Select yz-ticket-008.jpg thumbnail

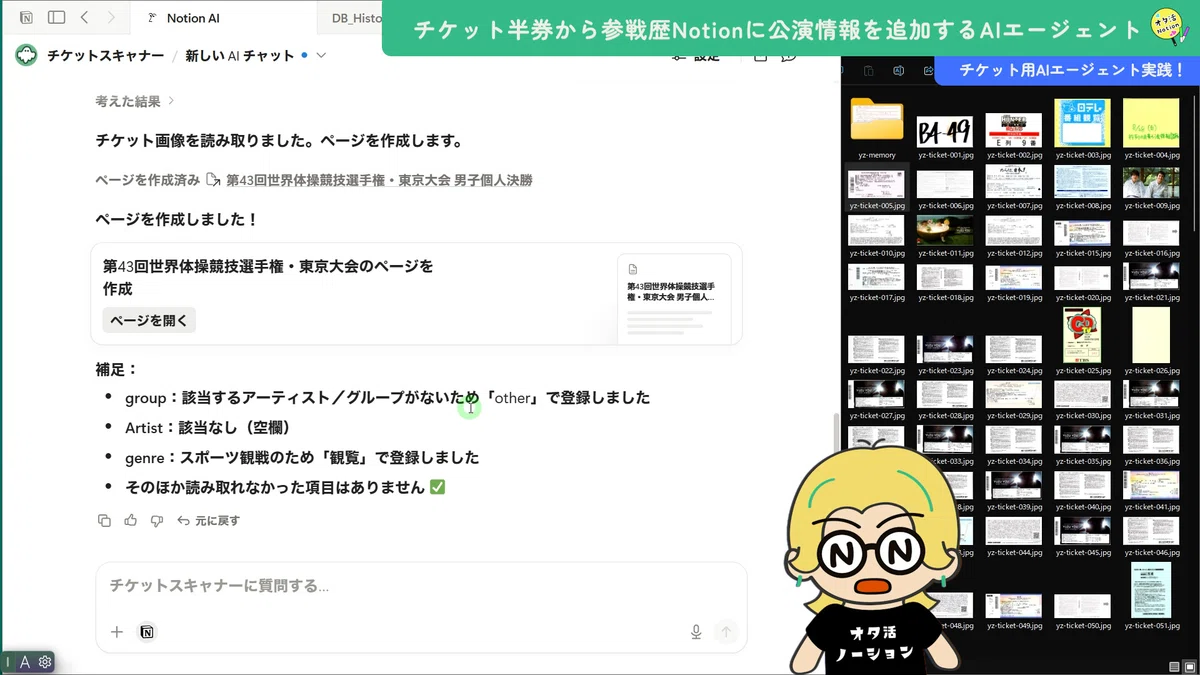tap(1082, 182)
